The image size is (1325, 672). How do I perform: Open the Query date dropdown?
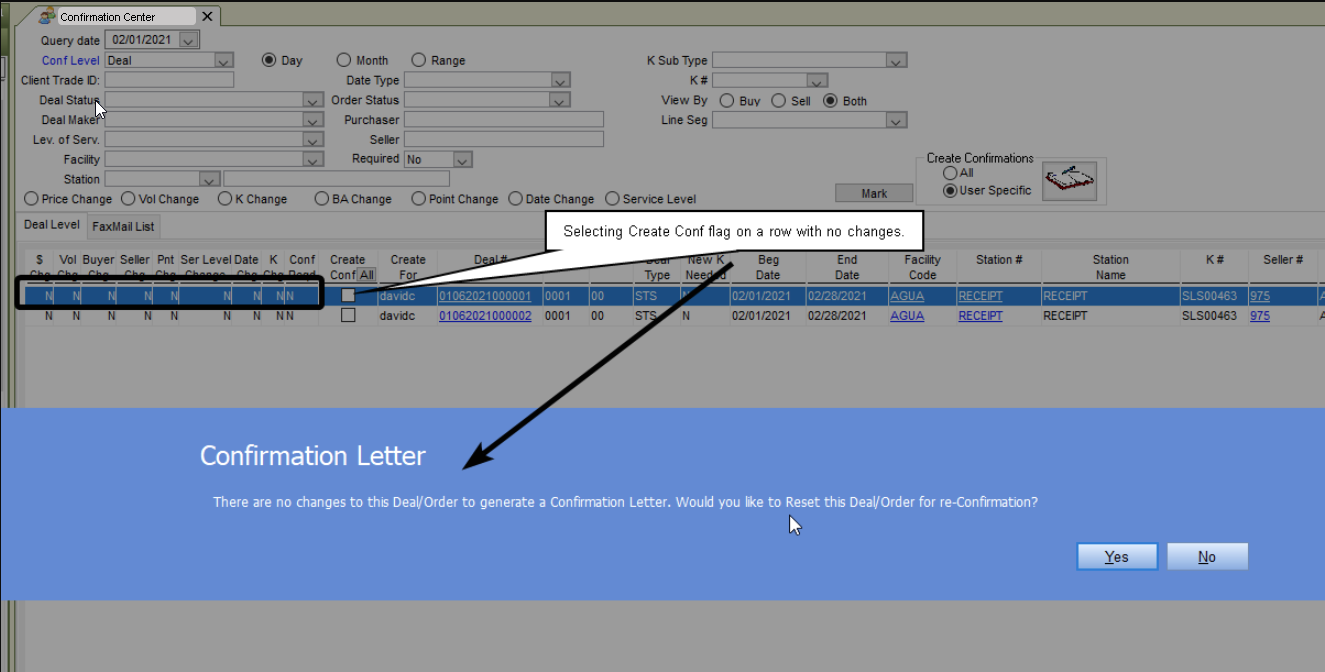point(190,41)
